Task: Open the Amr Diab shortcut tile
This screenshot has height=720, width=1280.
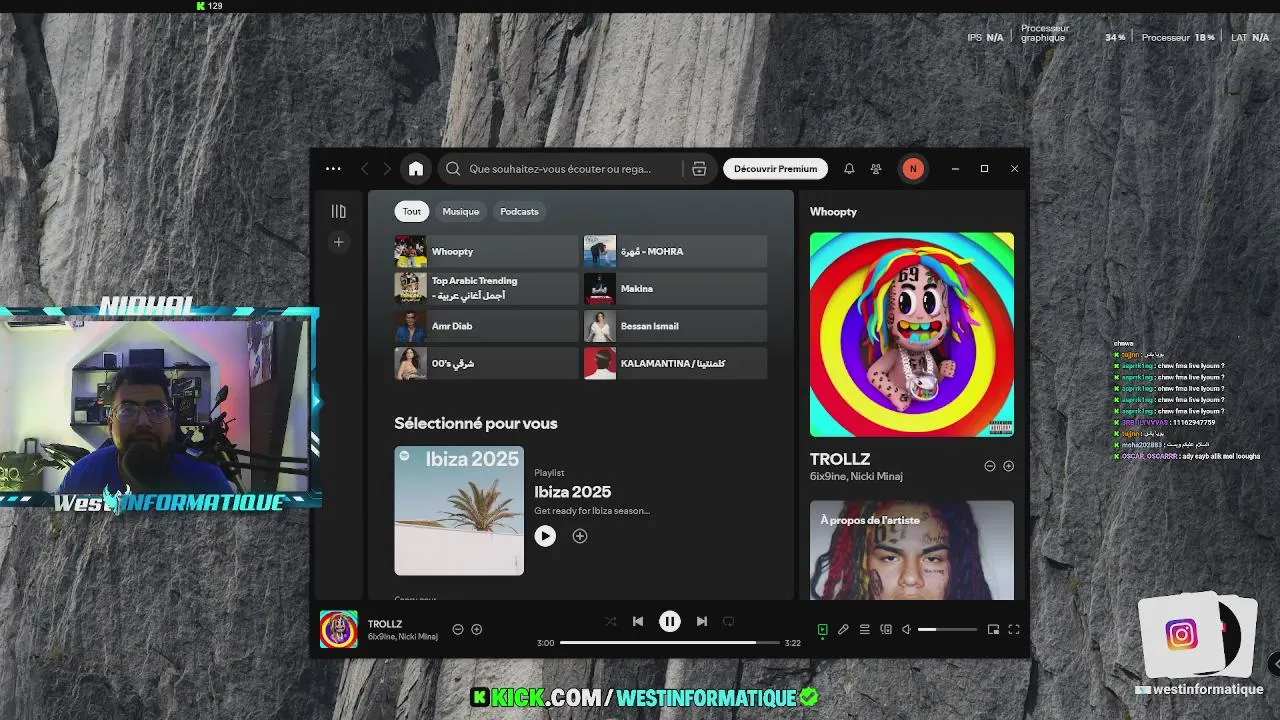Action: click(486, 326)
